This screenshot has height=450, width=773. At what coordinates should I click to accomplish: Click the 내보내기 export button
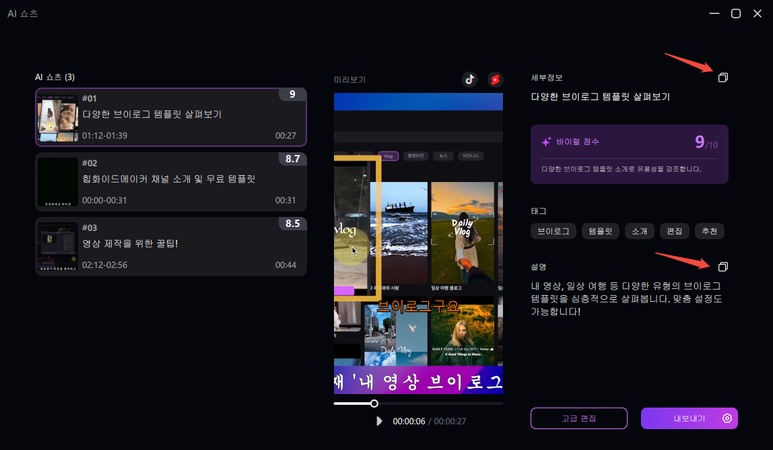pyautogui.click(x=689, y=418)
